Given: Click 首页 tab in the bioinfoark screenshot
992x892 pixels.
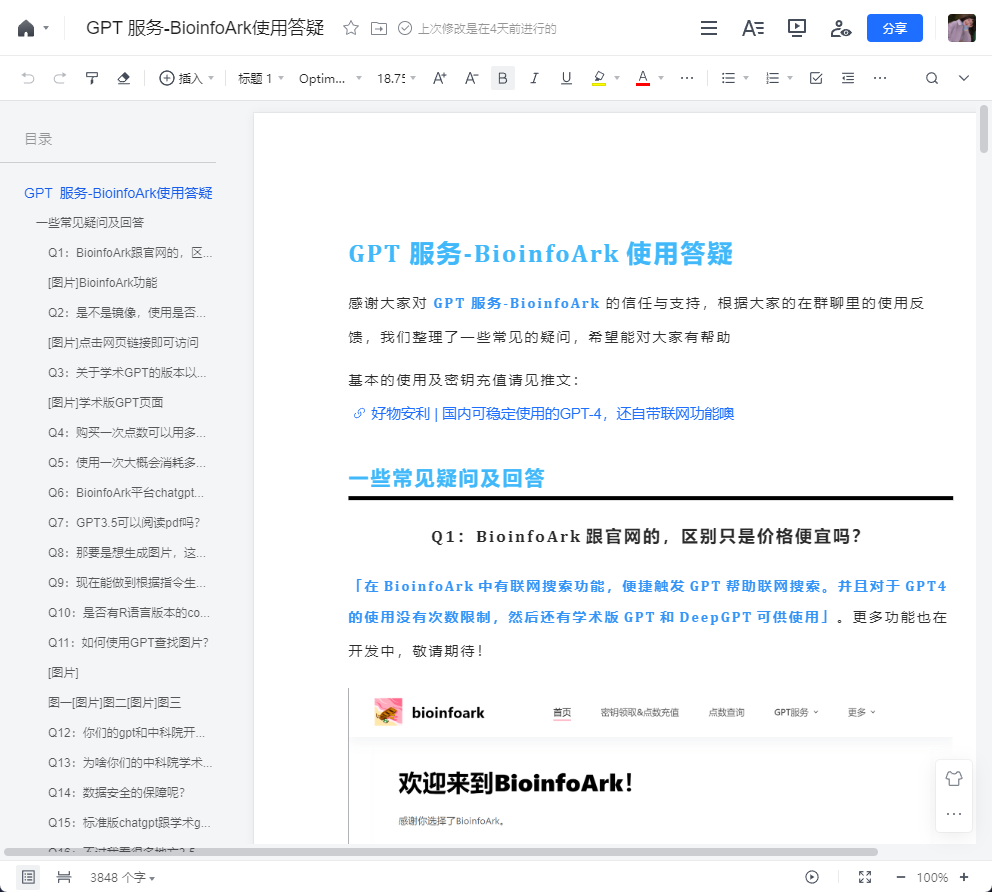Looking at the screenshot, I should pyautogui.click(x=562, y=712).
